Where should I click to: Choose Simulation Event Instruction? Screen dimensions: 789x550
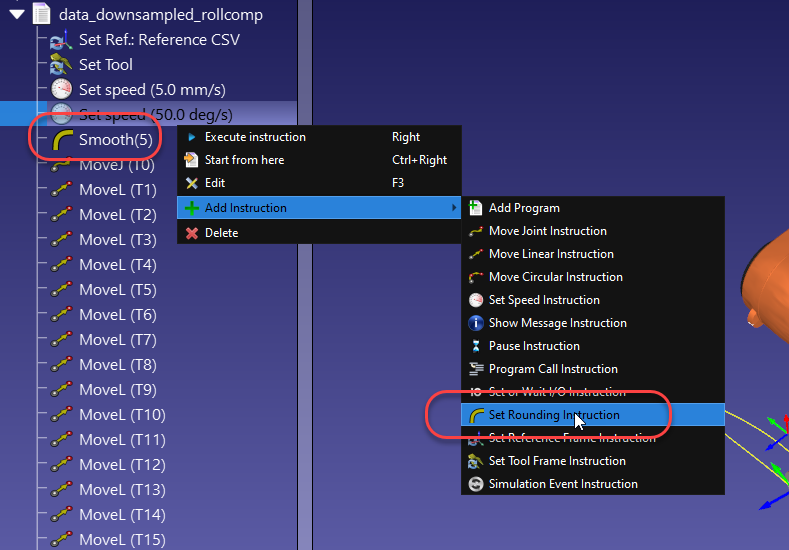point(593,484)
